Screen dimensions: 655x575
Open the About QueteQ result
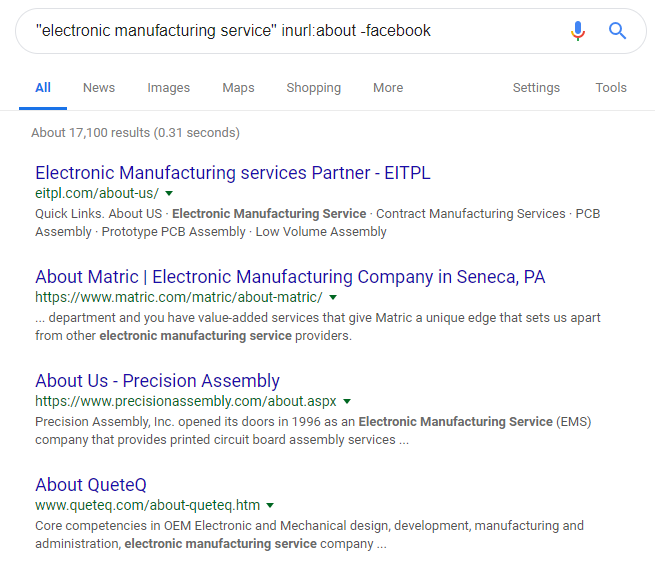[x=91, y=485]
